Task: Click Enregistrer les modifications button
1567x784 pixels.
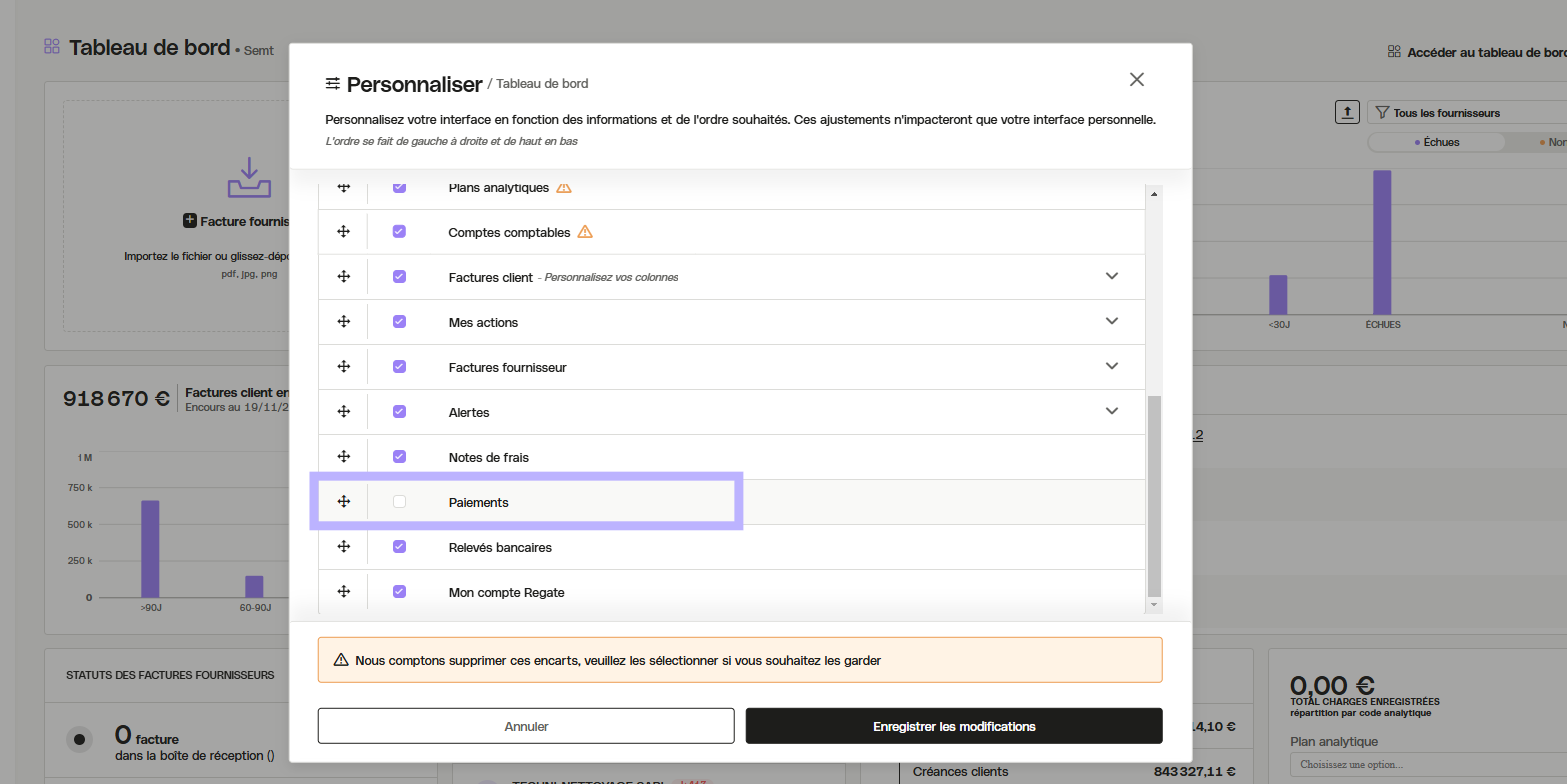Action: point(954,726)
